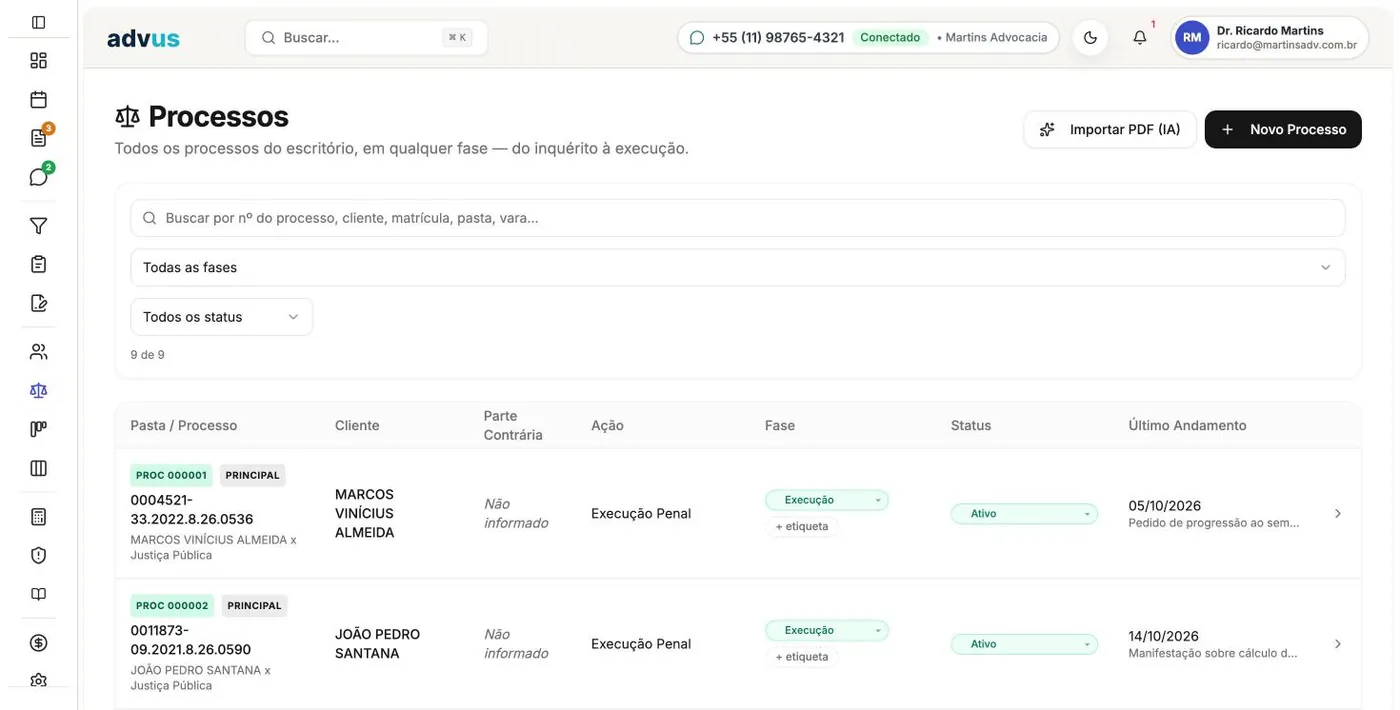Open the settings gear icon in sidebar
Image resolution: width=1400 pixels, height=710 pixels.
click(39, 681)
